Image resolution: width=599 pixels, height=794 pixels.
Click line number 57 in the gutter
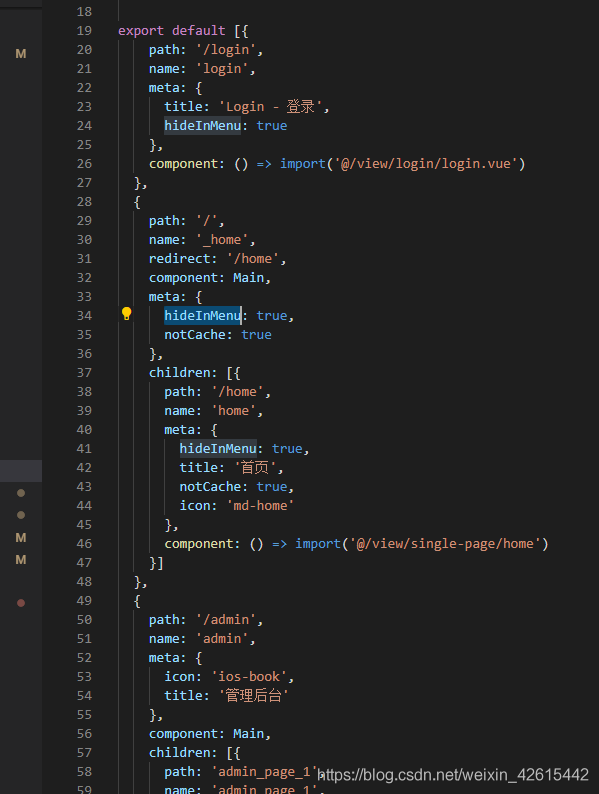pyautogui.click(x=84, y=752)
